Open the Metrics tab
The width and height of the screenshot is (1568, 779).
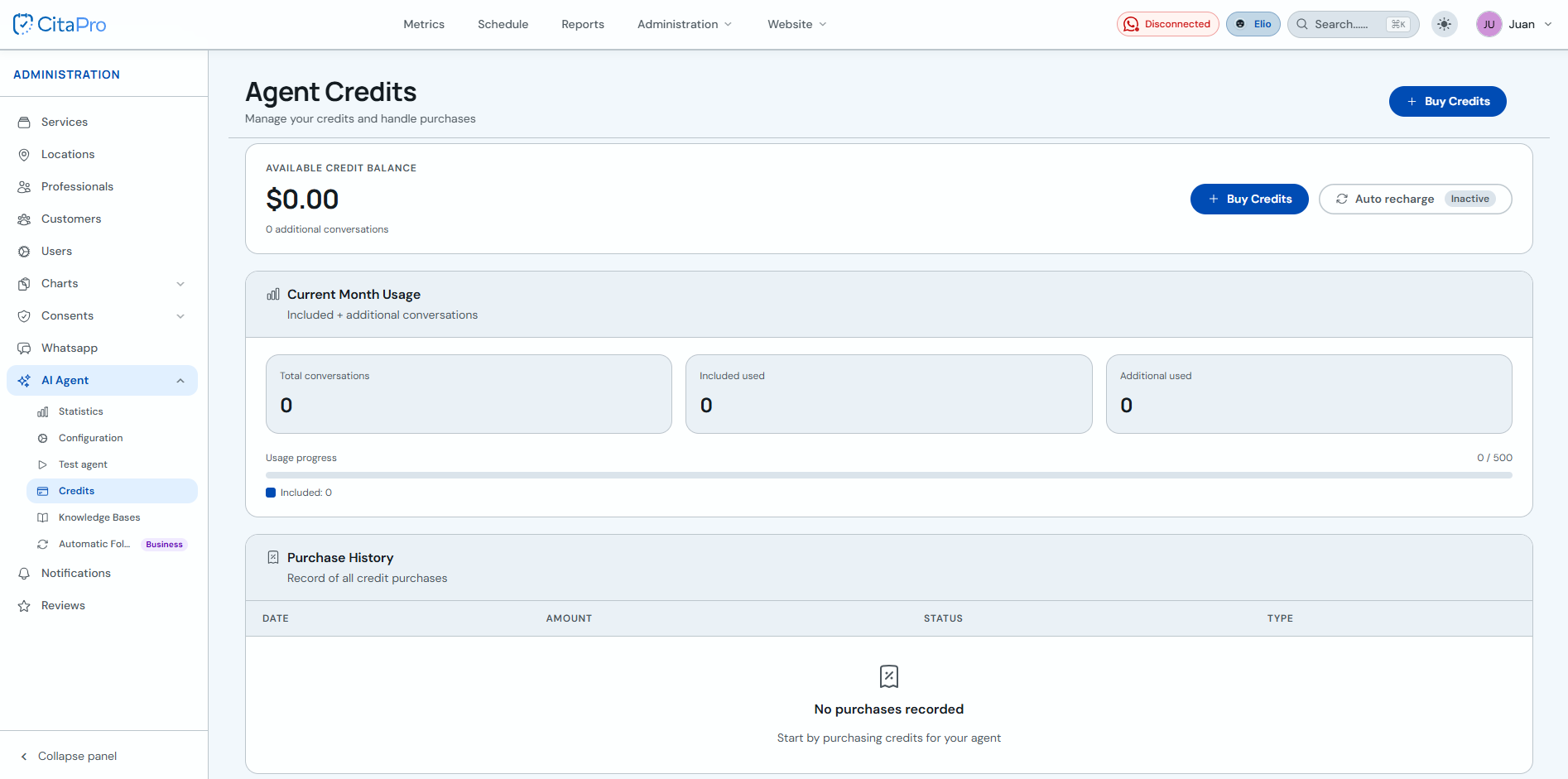click(424, 24)
